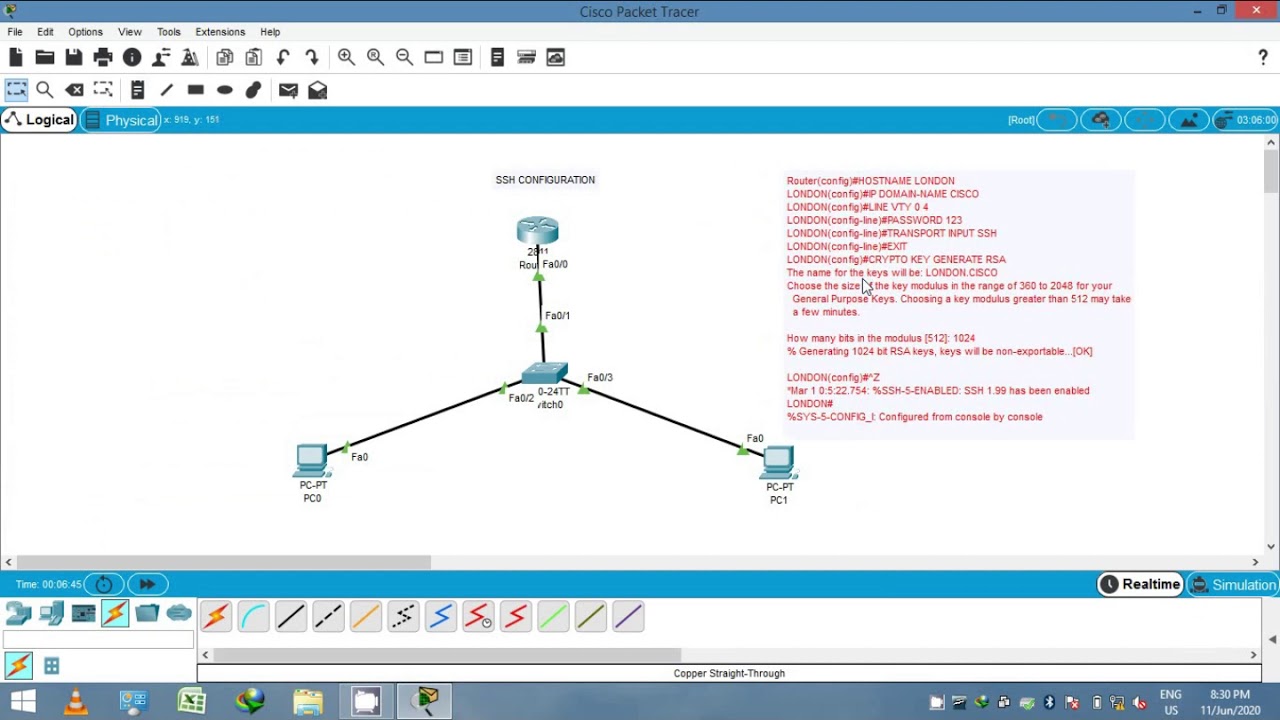Screen dimensions: 1280x720
Task: Open the Extensions menu
Action: [220, 32]
